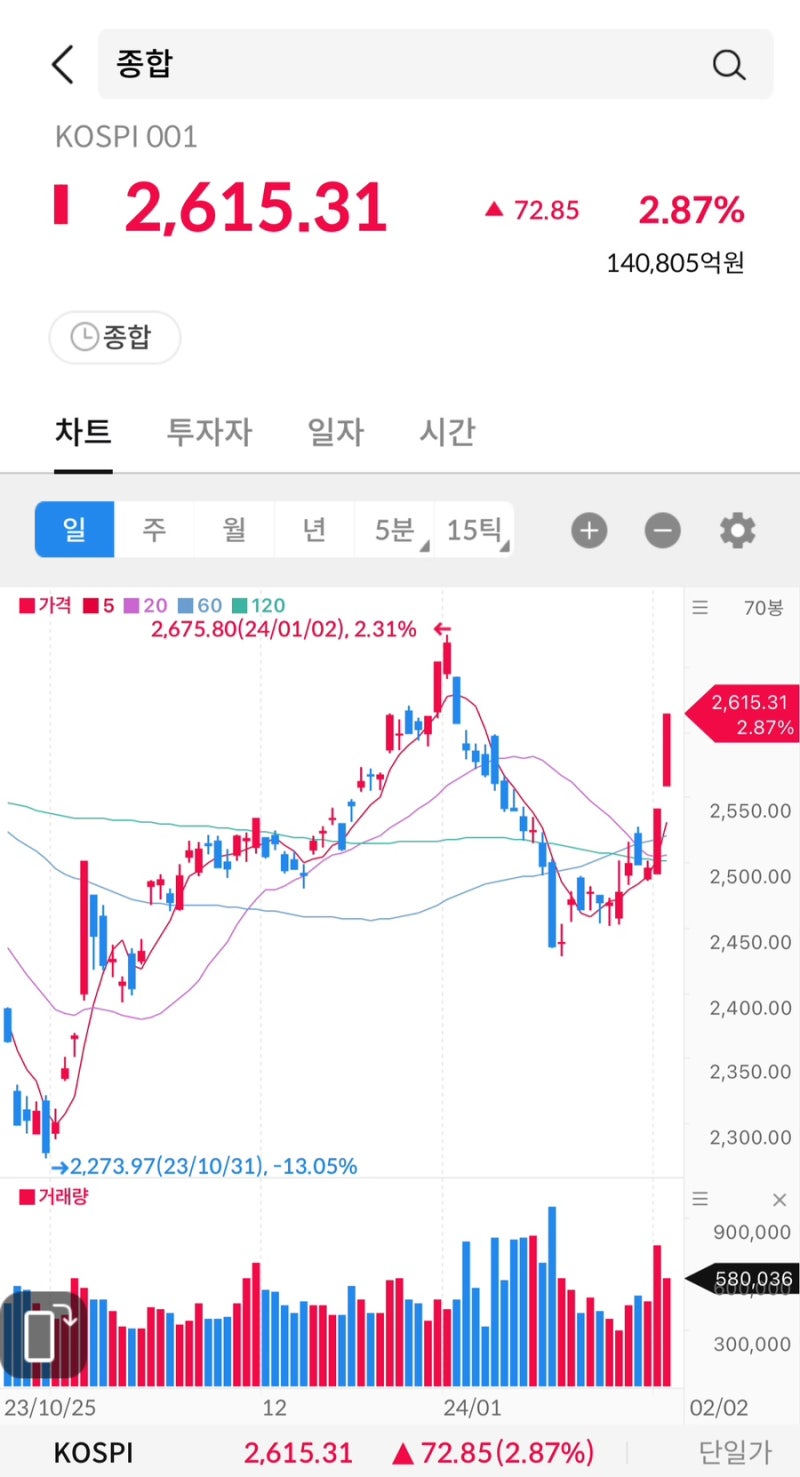Switch to the 시간 tab

[445, 432]
